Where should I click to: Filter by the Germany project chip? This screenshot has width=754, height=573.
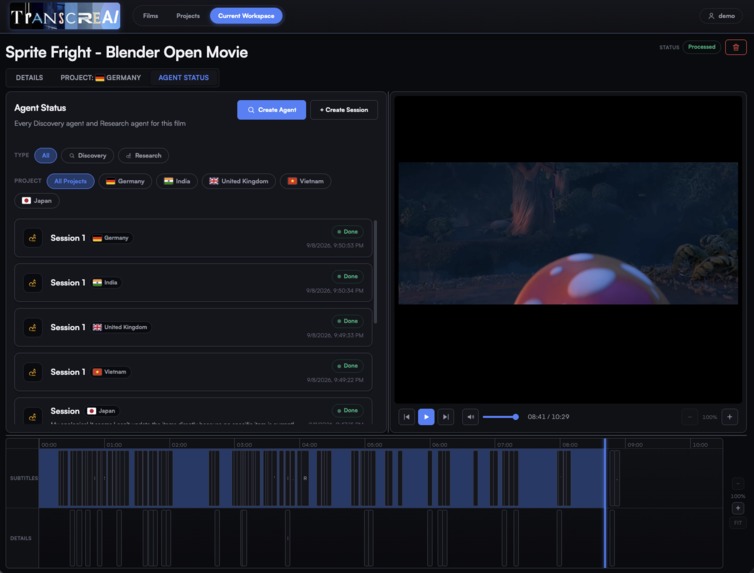click(125, 181)
